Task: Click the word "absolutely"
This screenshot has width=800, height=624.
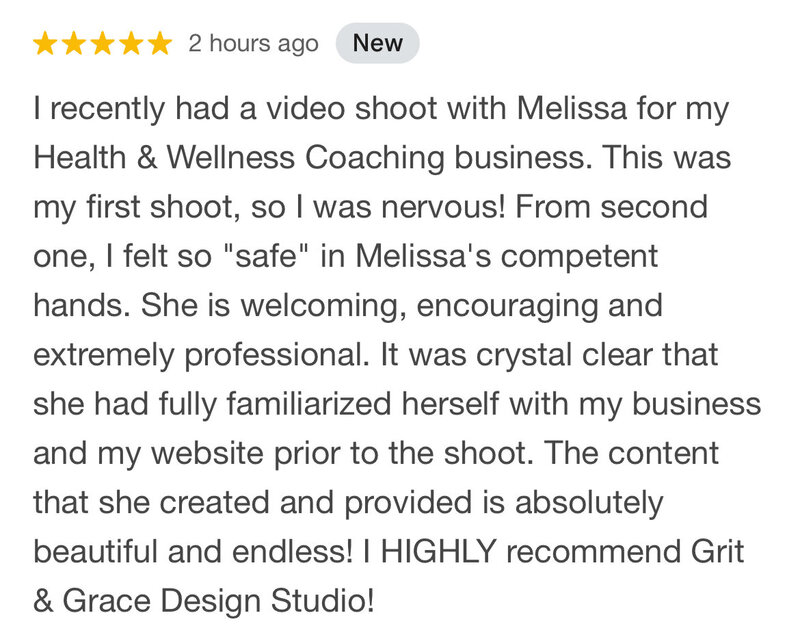Action: [589, 503]
